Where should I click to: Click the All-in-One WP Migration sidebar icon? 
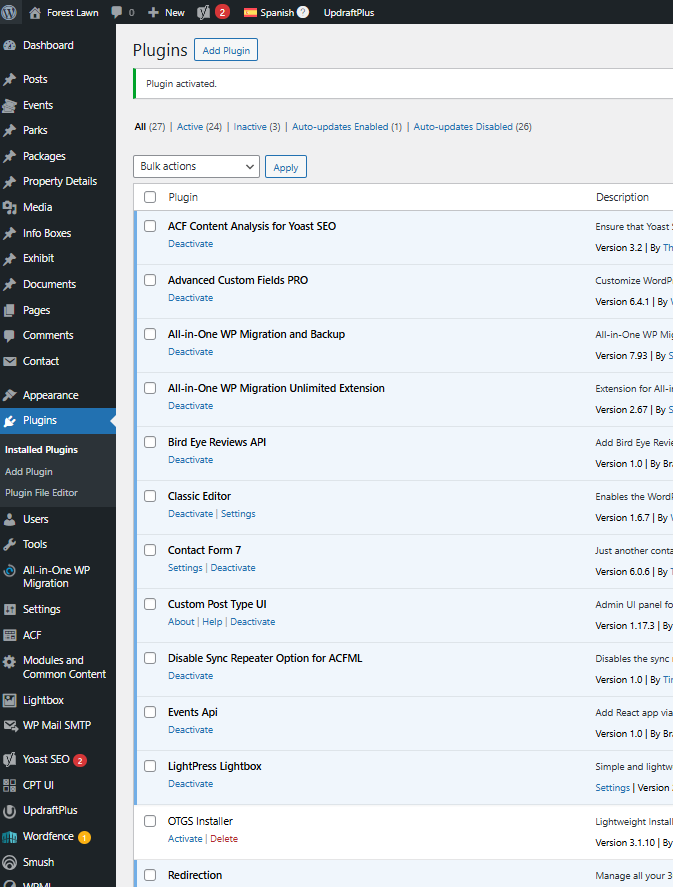click(10, 571)
